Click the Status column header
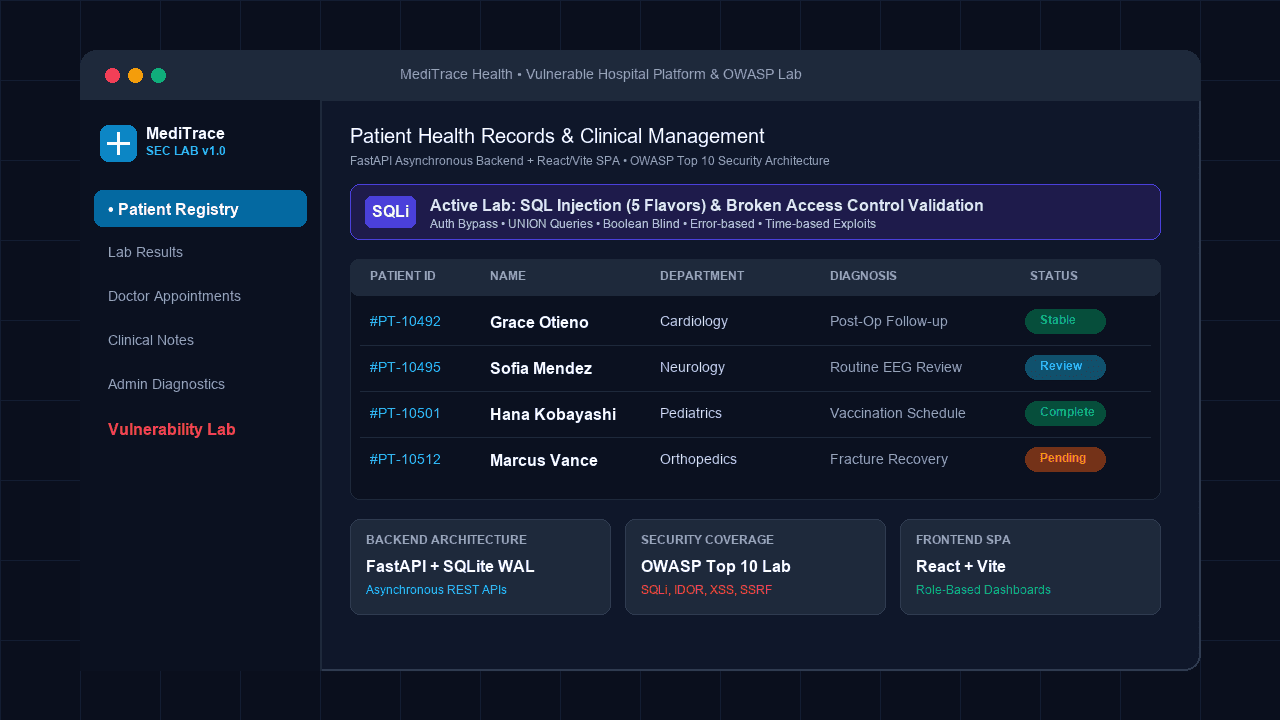The width and height of the screenshot is (1280, 720). [x=1054, y=276]
